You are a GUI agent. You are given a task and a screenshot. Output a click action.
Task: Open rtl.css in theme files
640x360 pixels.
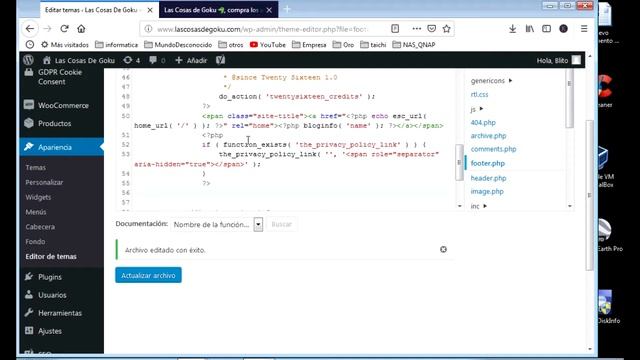pos(479,94)
